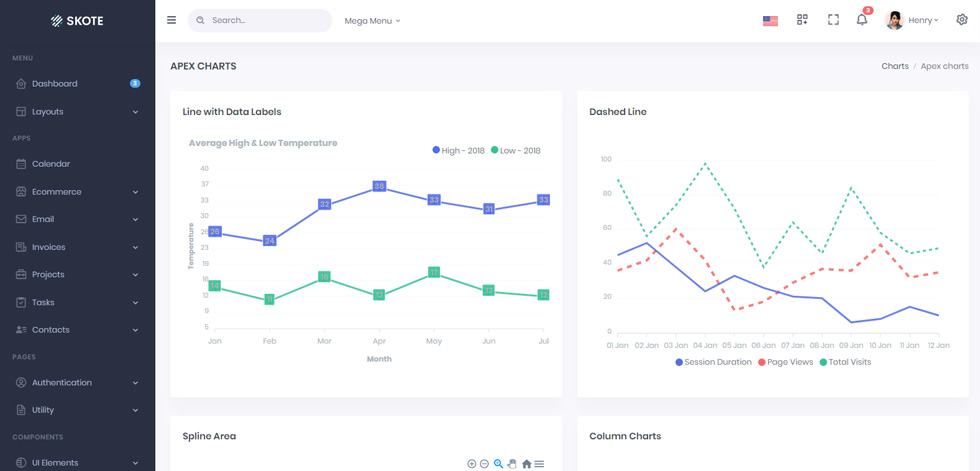Toggle Page Views series in legend

(x=786, y=362)
